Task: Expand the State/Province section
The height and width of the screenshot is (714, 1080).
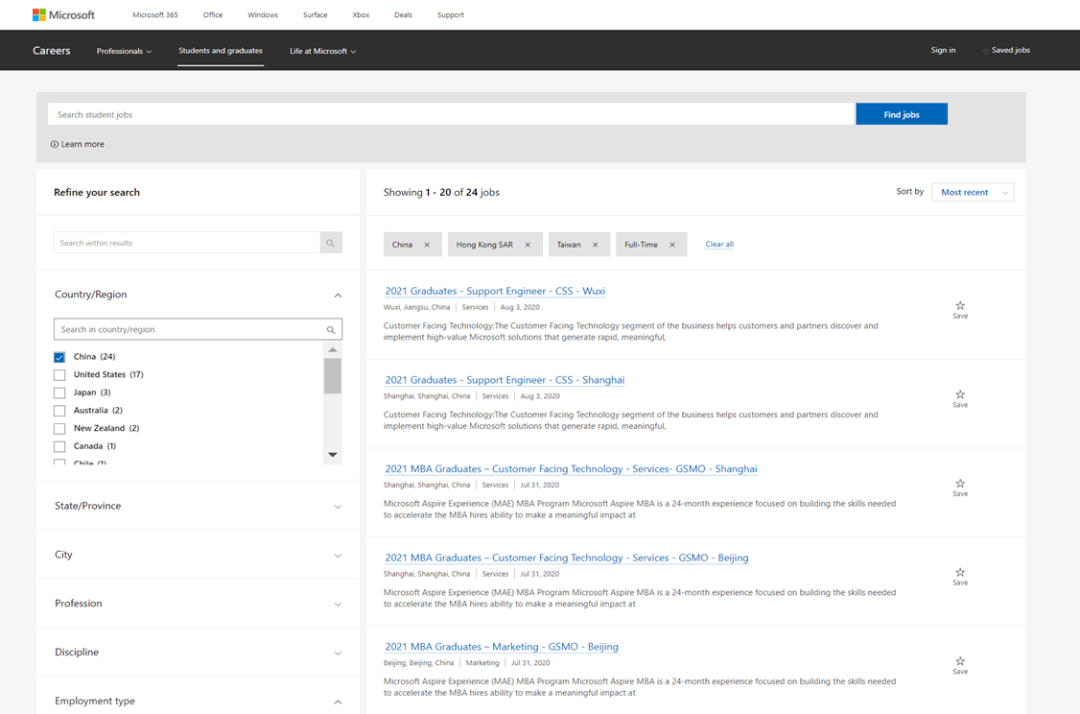Action: pyautogui.click(x=338, y=507)
